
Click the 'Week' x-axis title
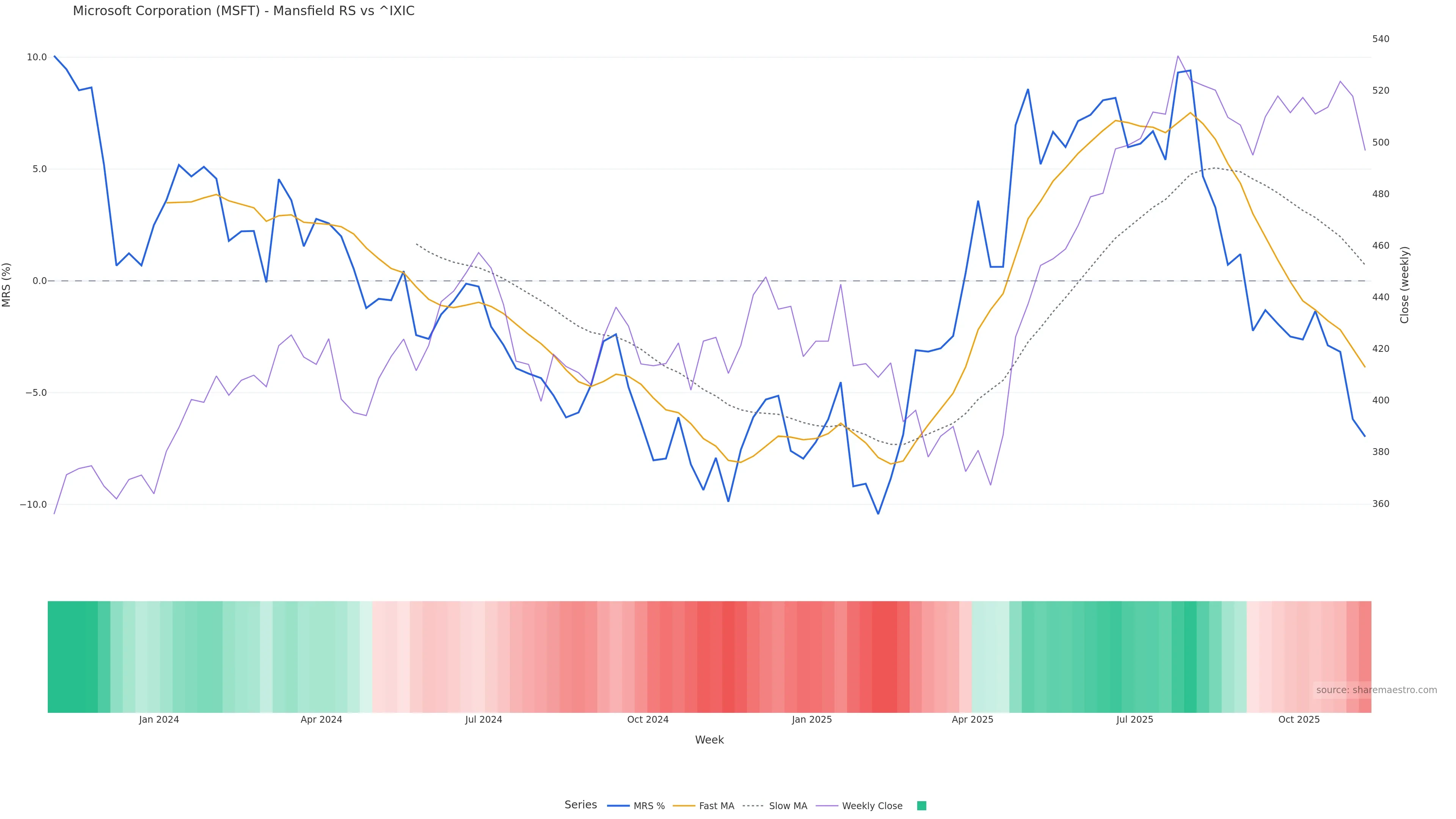pos(709,741)
